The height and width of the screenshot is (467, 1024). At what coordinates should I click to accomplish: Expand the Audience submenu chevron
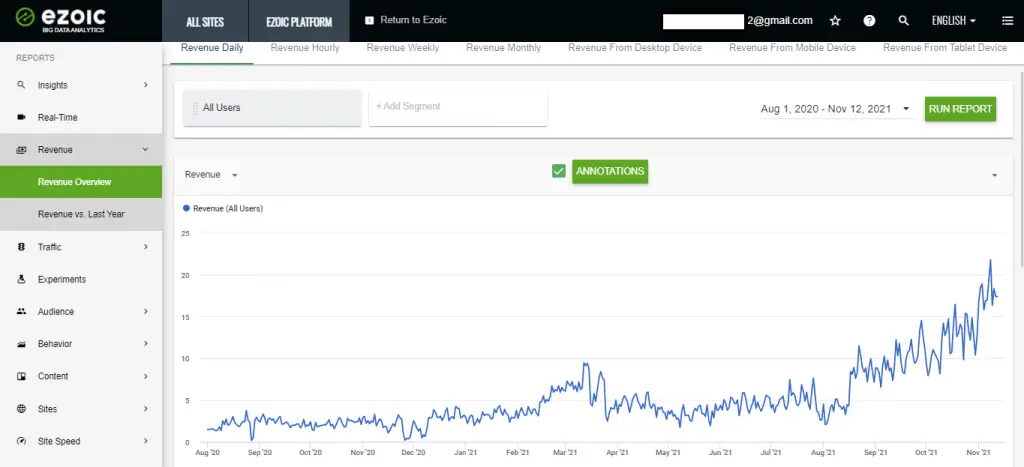tap(146, 312)
